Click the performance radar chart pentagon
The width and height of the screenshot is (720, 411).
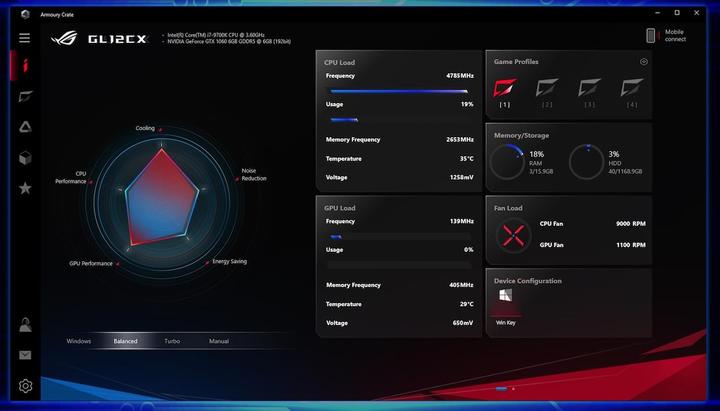(x=162, y=197)
